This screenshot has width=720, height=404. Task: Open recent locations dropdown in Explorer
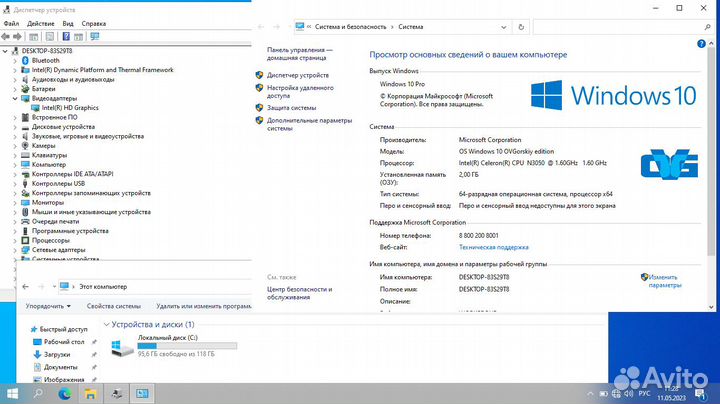(x=54, y=286)
